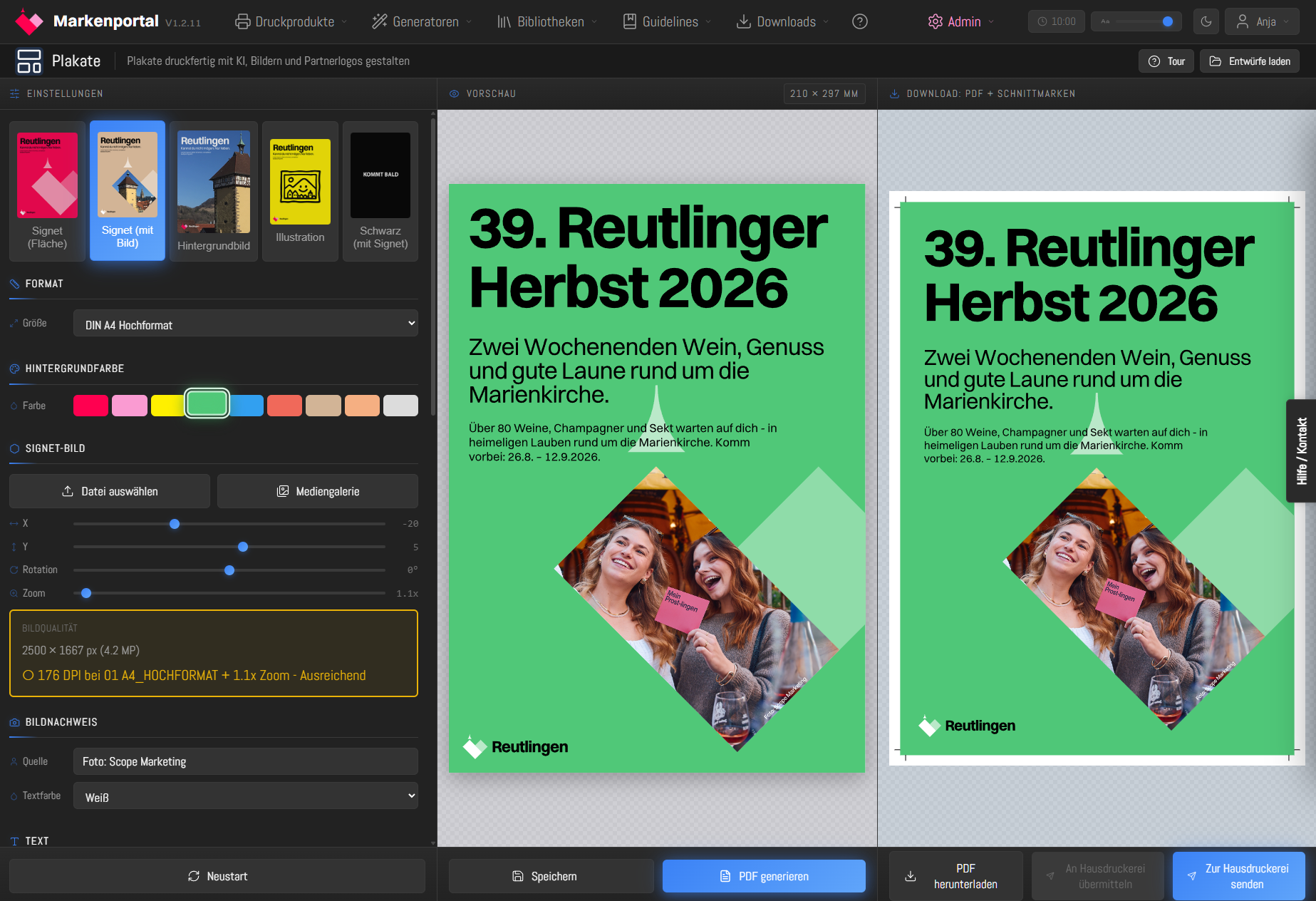This screenshot has width=1316, height=901.
Task: Open the Hilfe / Kontakt side tab
Action: [x=1301, y=451]
